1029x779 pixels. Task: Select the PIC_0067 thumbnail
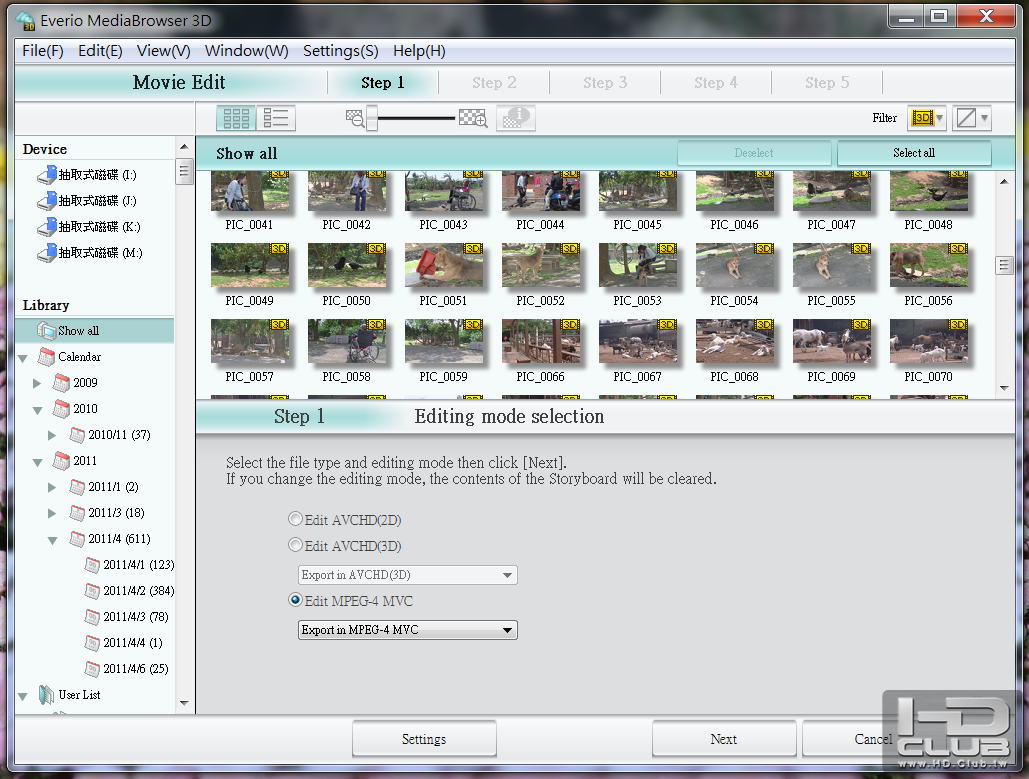coord(638,341)
